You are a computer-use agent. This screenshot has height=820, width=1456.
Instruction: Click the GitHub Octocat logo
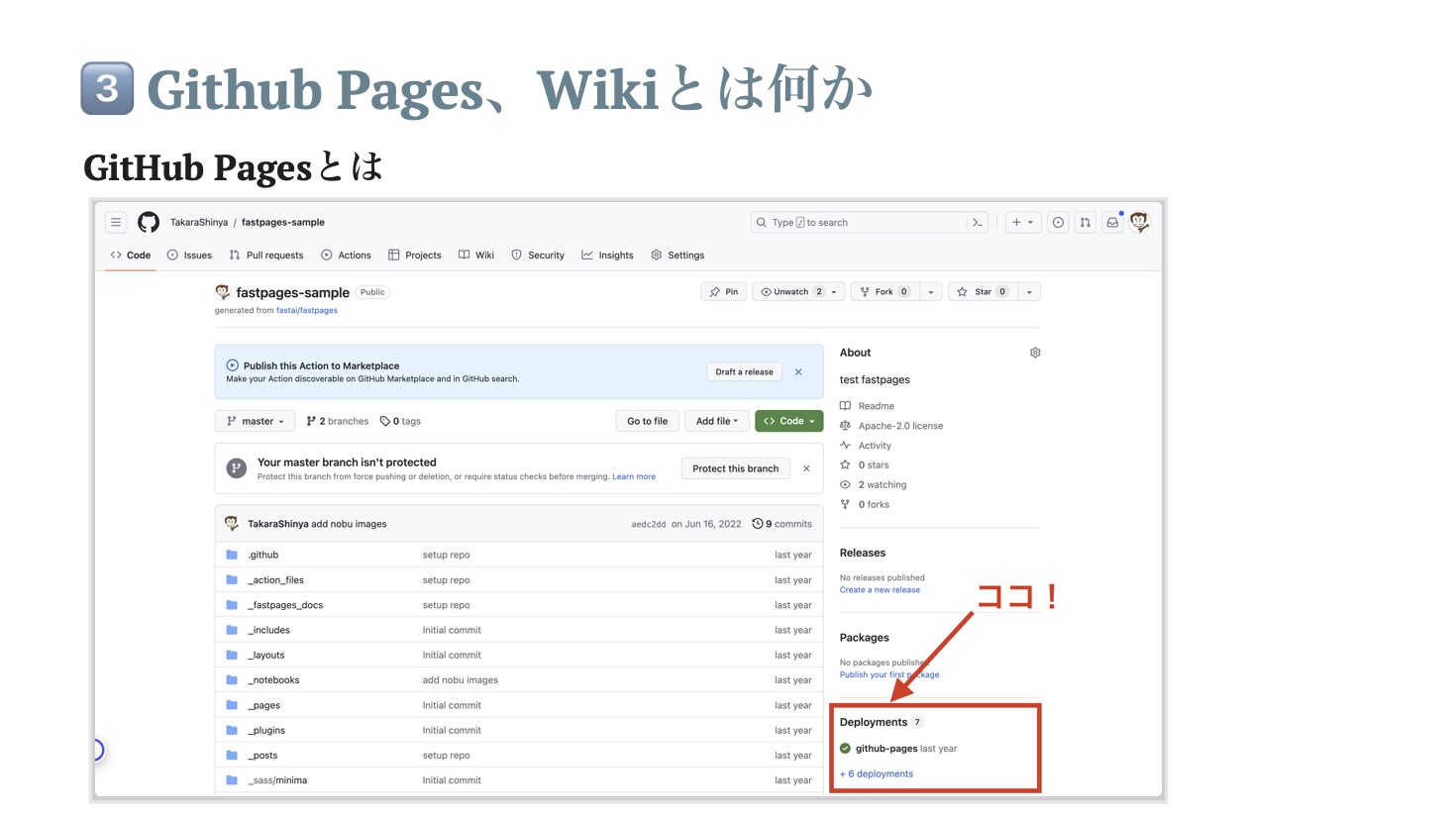[149, 223]
